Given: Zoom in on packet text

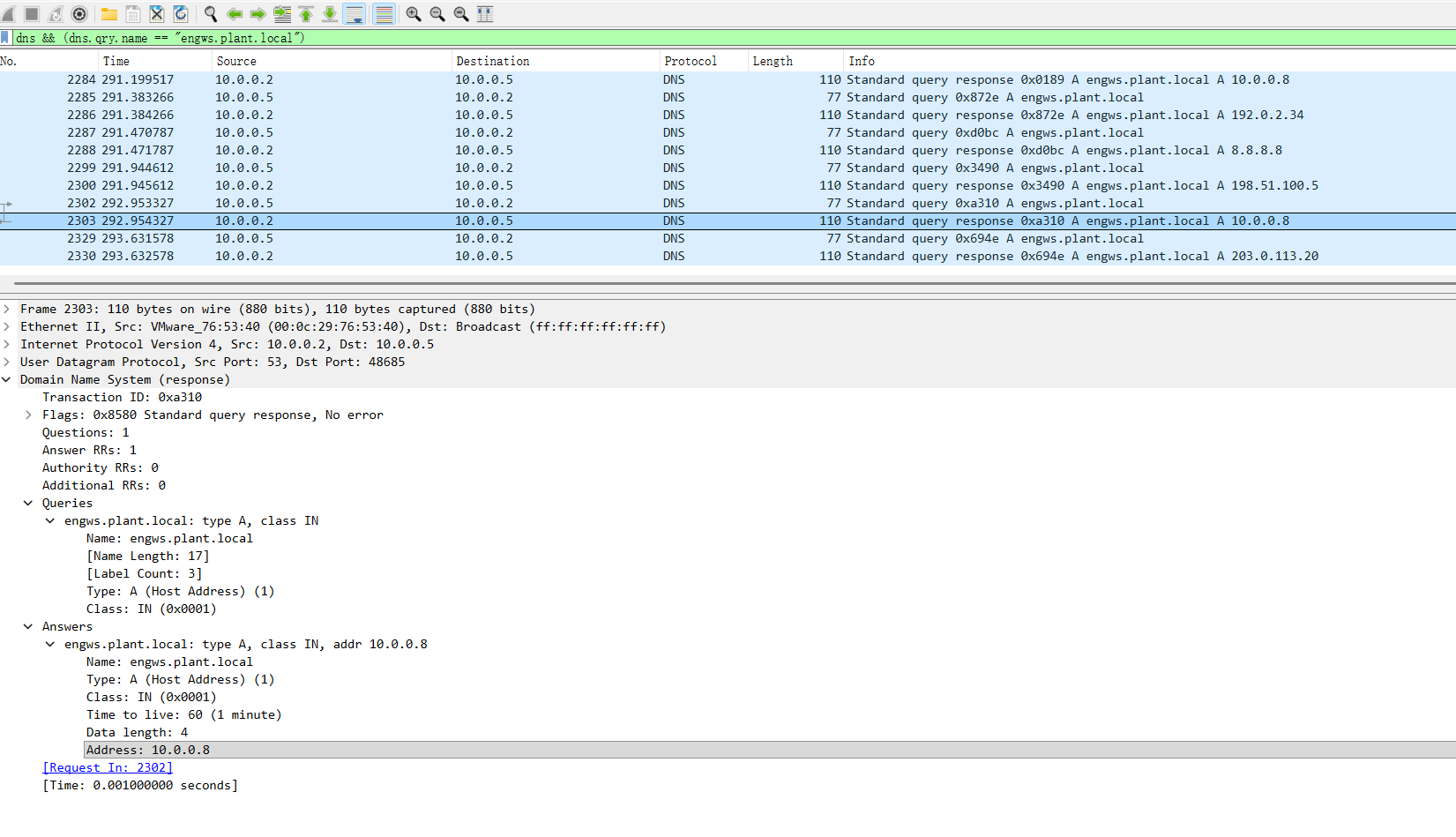Looking at the screenshot, I should pos(413,14).
